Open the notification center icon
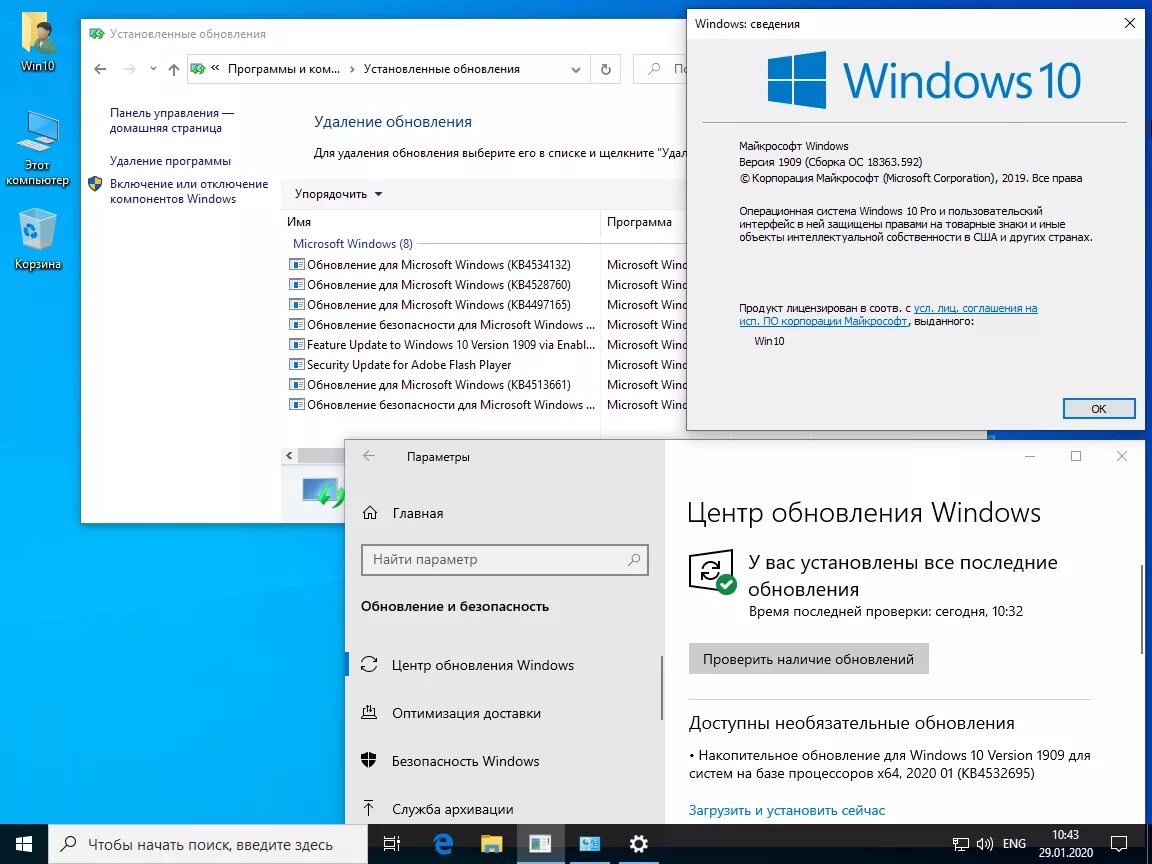The width and height of the screenshot is (1152, 864). (x=1118, y=844)
